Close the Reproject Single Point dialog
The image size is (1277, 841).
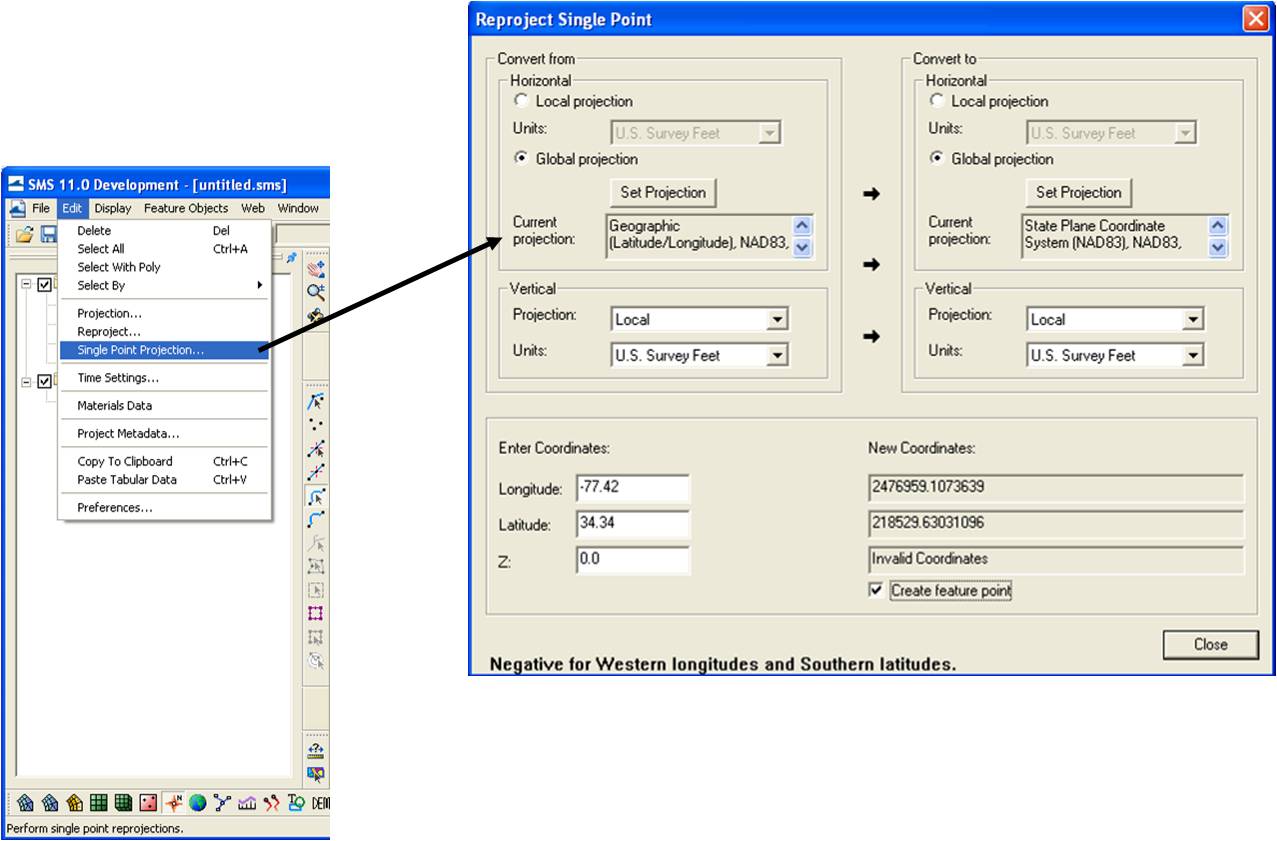[1256, 19]
